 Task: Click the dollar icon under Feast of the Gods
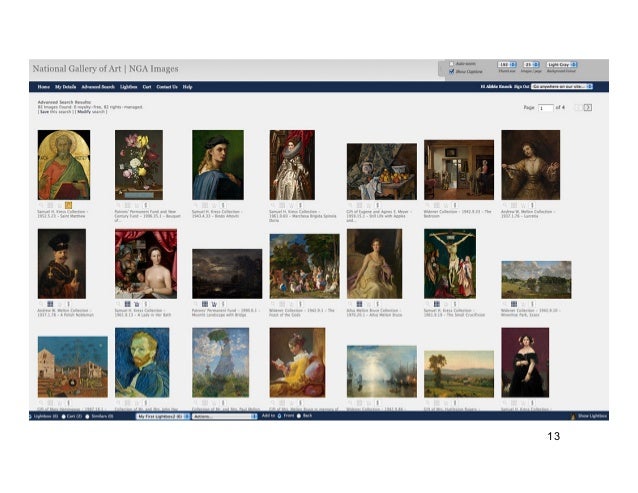click(300, 304)
